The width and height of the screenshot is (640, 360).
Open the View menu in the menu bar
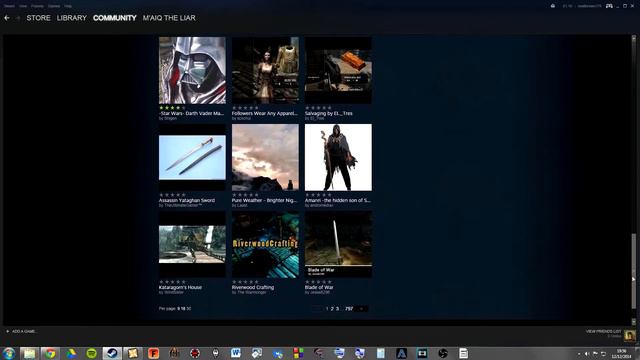click(23, 6)
